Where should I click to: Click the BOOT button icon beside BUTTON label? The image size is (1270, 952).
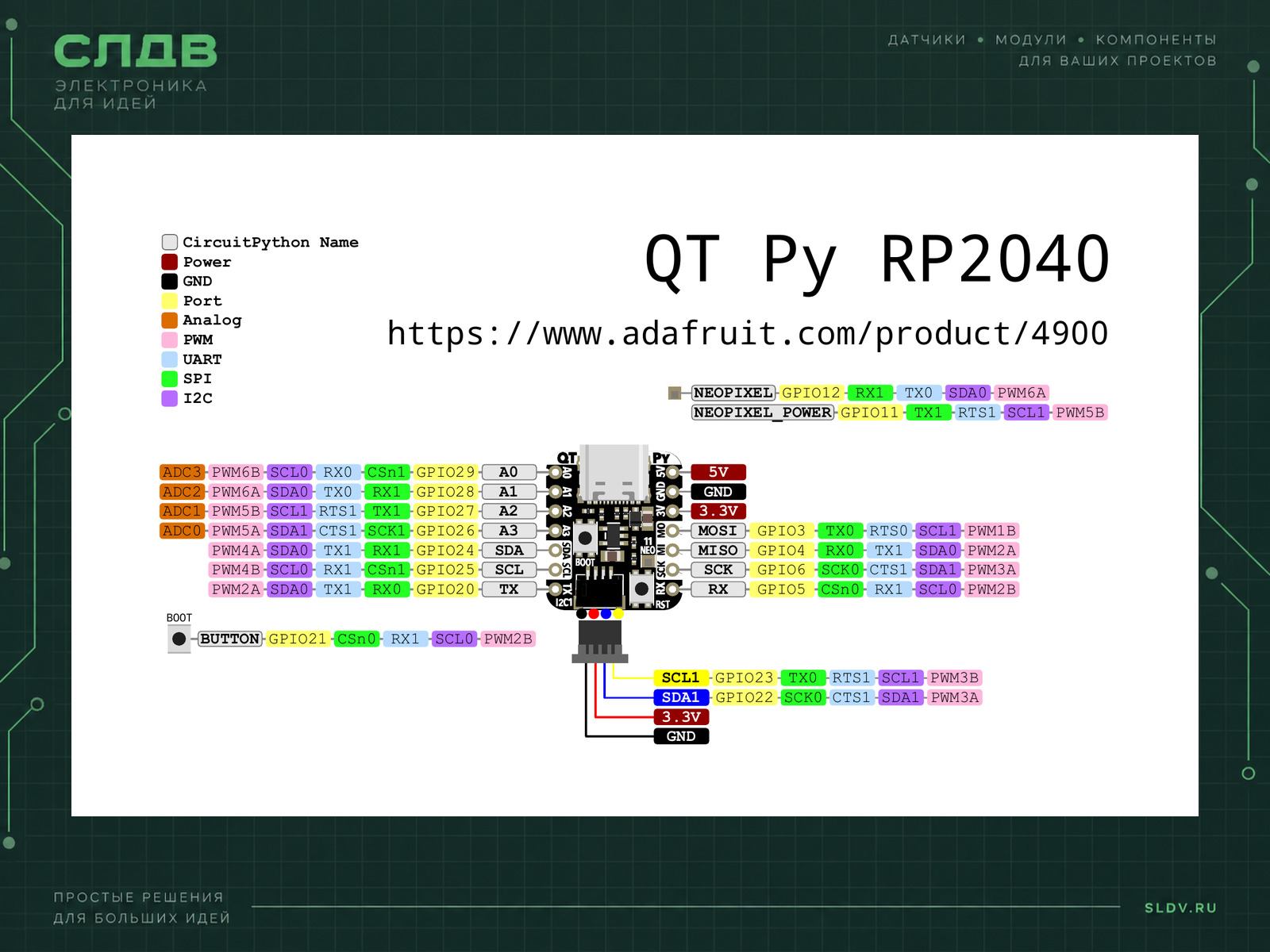(x=179, y=639)
